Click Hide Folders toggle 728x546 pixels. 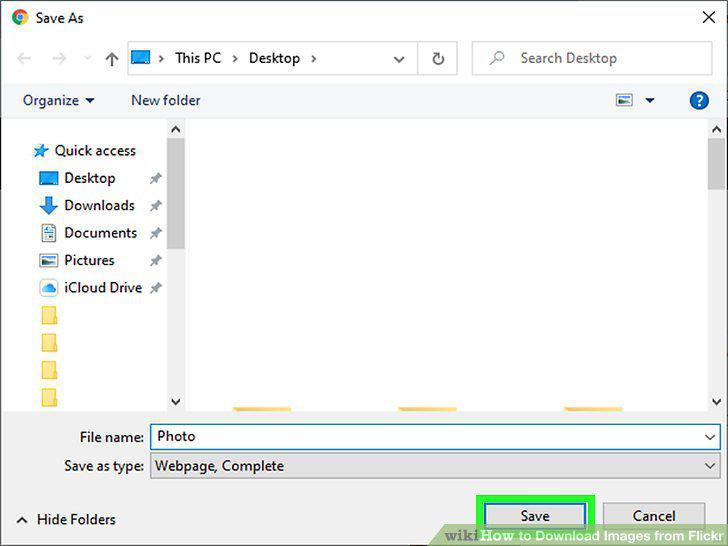coord(66,519)
